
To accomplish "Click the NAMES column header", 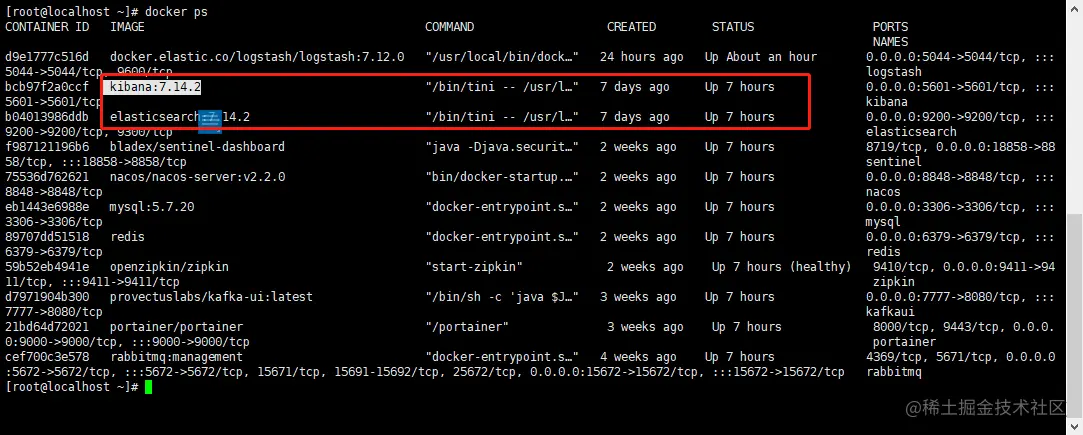I will (x=890, y=42).
